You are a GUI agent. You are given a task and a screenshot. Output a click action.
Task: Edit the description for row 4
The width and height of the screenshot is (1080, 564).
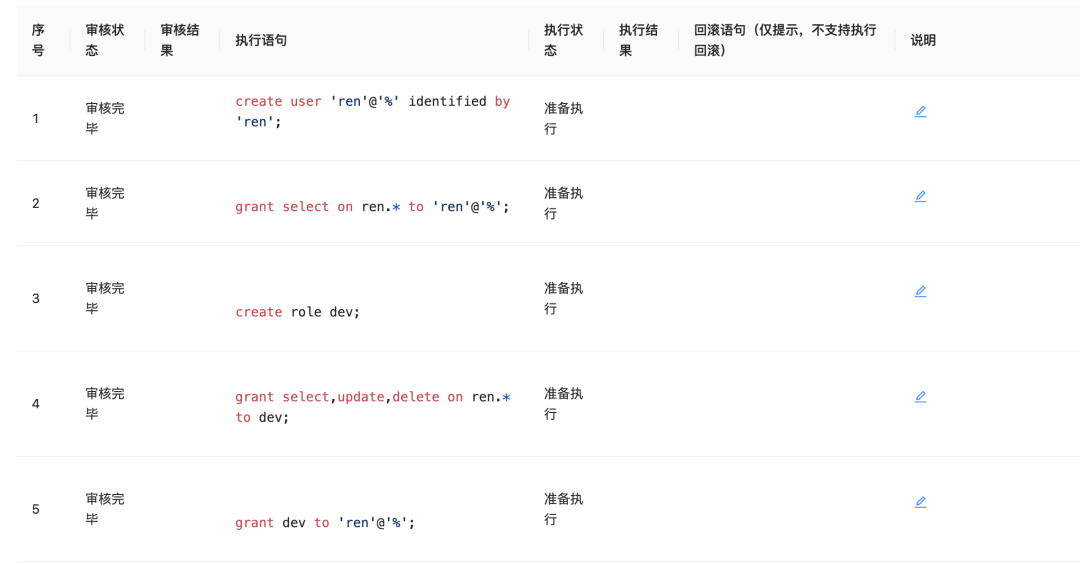click(x=920, y=397)
